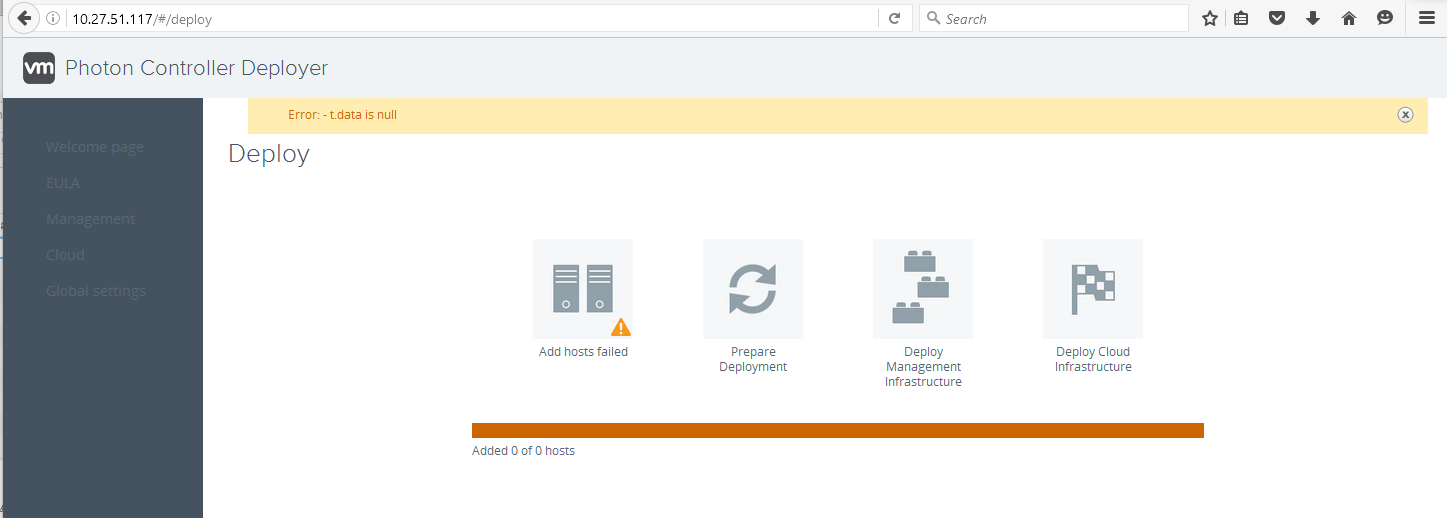1447x518 pixels.
Task: Go back using the browser back arrow
Action: click(x=24, y=18)
